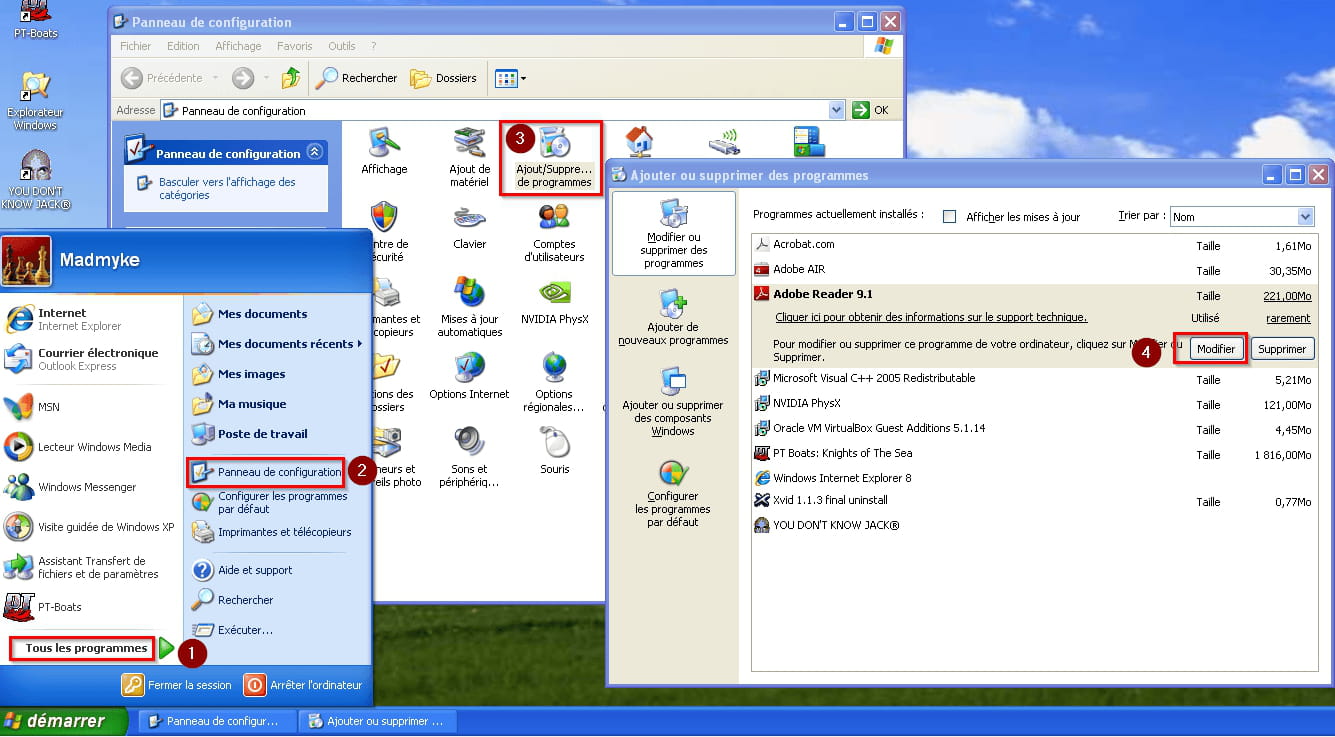This screenshot has height=737, width=1335.
Task: Open the Adresse bar dropdown arrow
Action: [x=837, y=110]
